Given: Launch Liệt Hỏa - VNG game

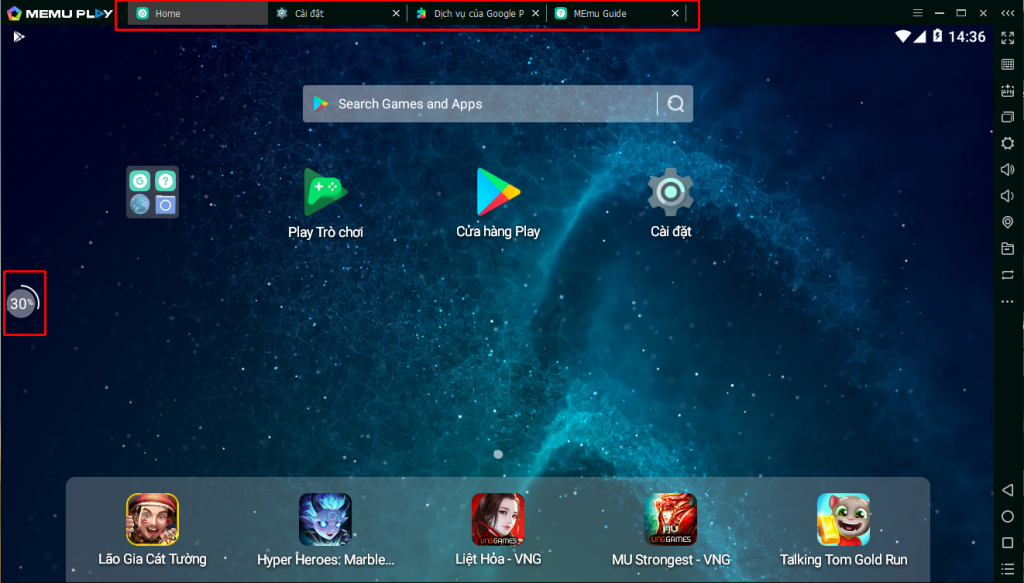Looking at the screenshot, I should pyautogui.click(x=498, y=529).
